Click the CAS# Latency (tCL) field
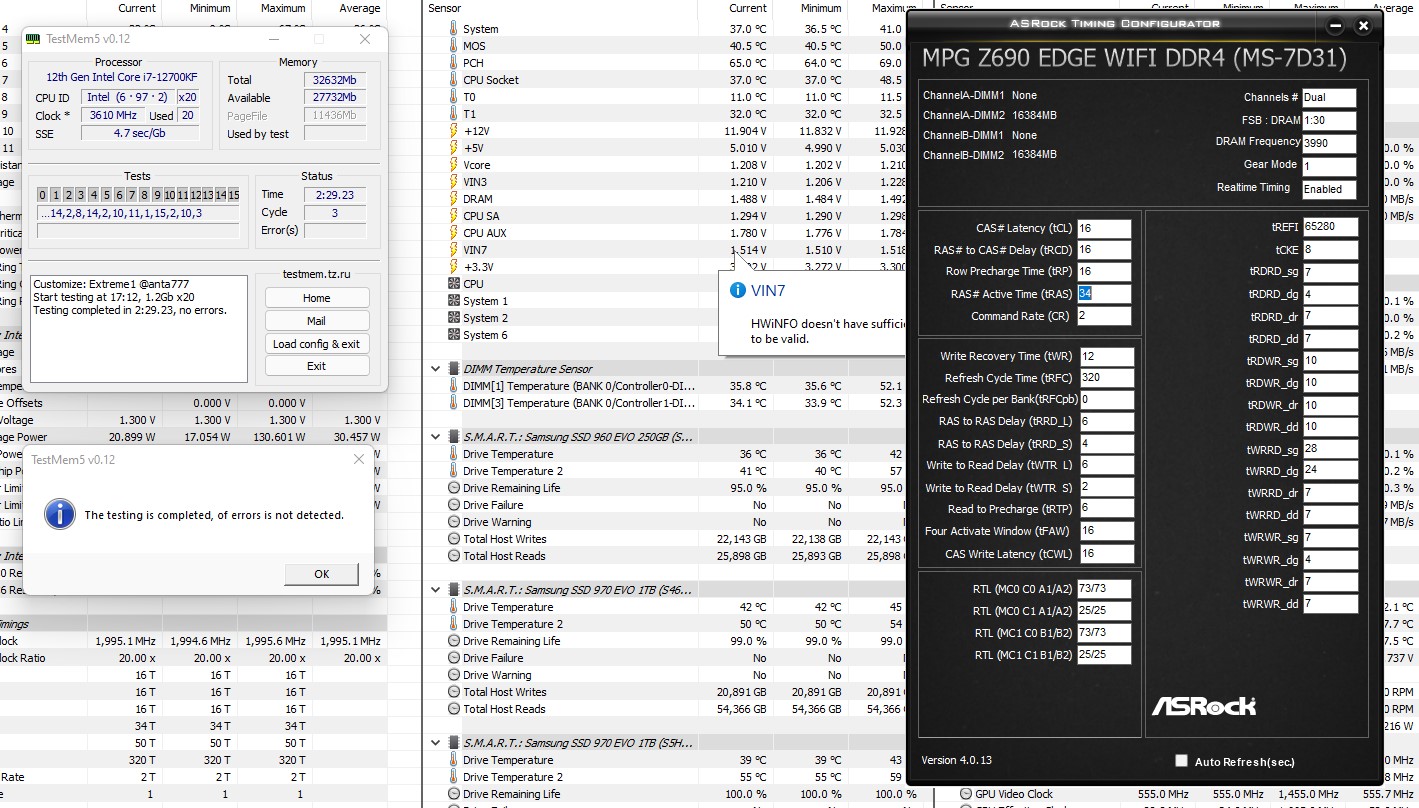1419x808 pixels. point(1104,229)
